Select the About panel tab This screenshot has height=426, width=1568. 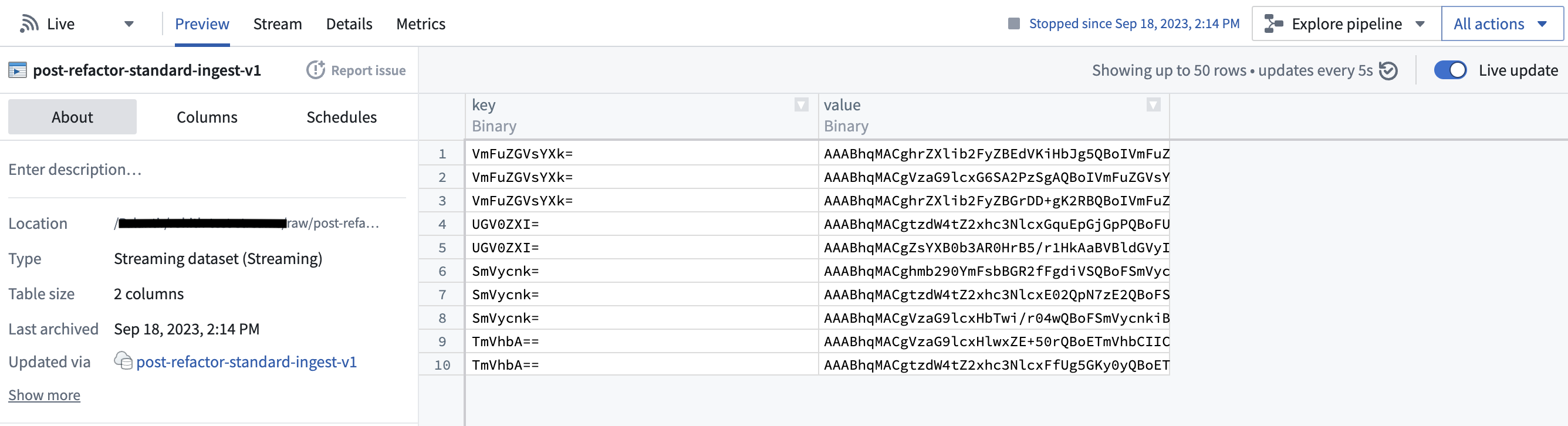72,117
